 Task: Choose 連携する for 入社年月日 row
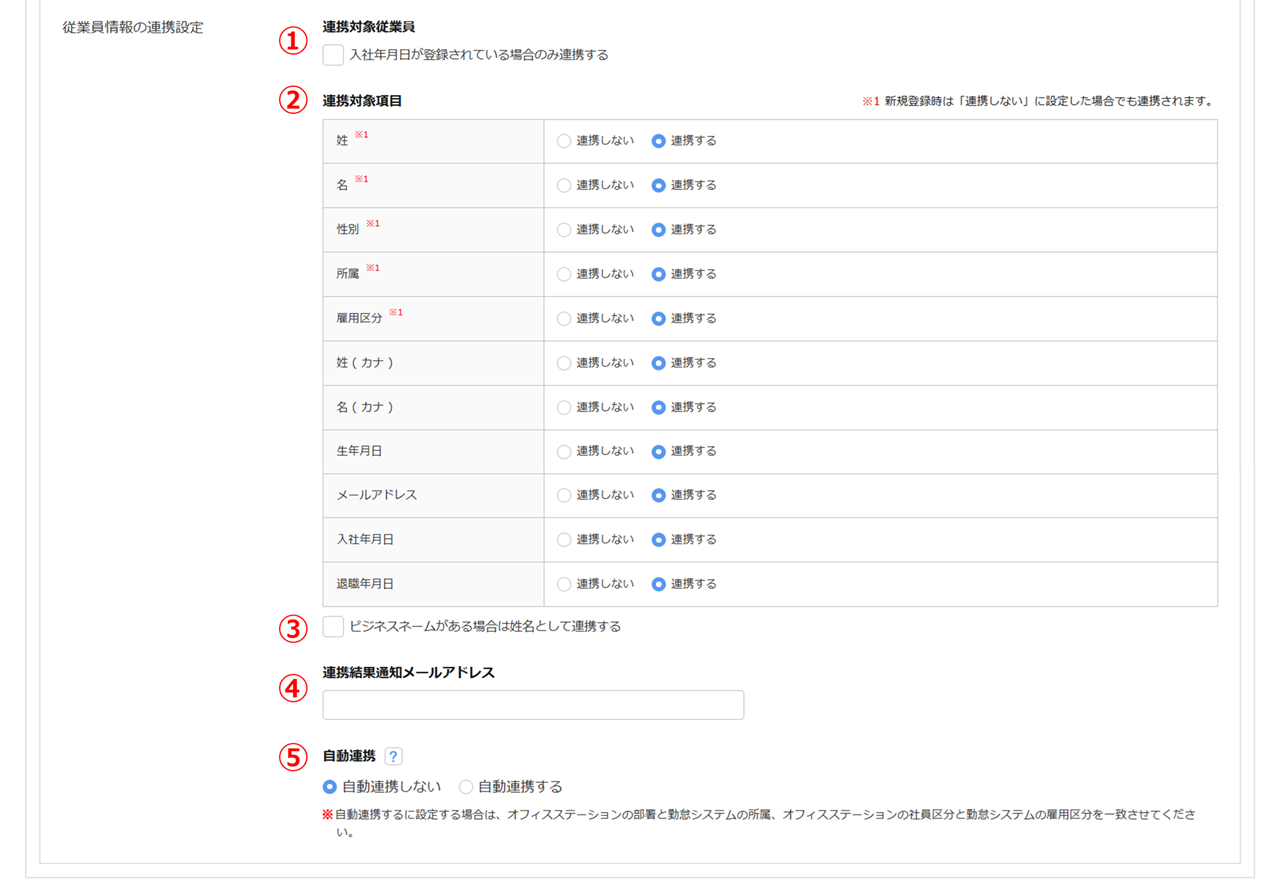tap(658, 539)
